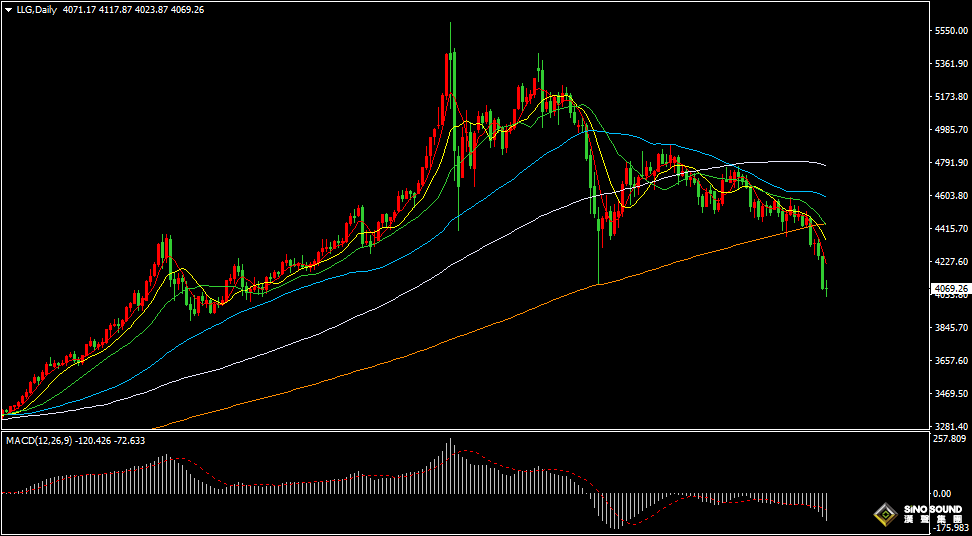Screen dimensions: 972x536
Task: Click the tallest MACD histogram bar
Action: 451,466
